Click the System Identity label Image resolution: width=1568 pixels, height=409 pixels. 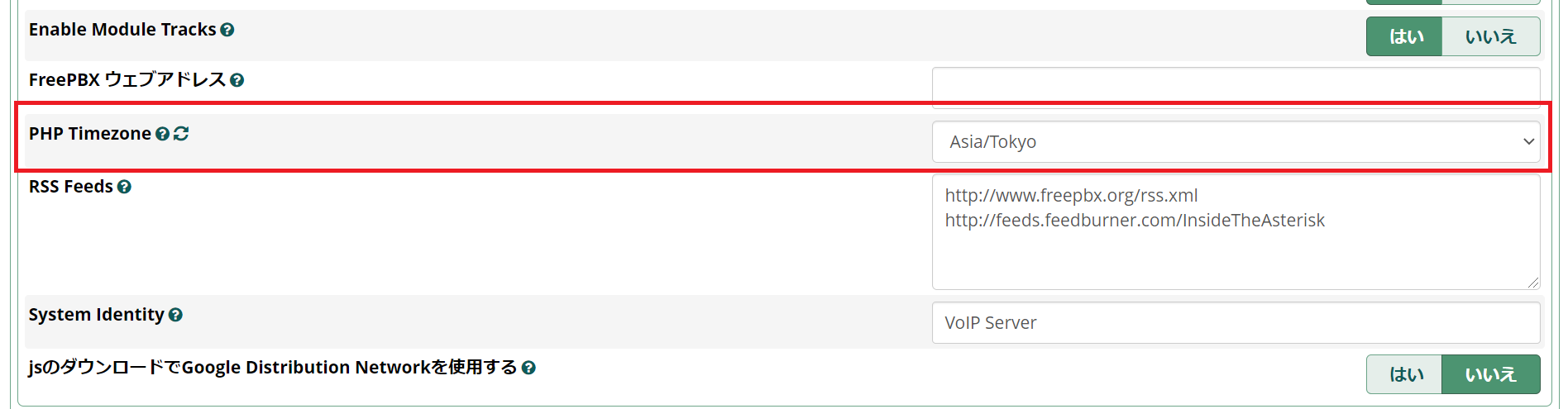(x=97, y=315)
